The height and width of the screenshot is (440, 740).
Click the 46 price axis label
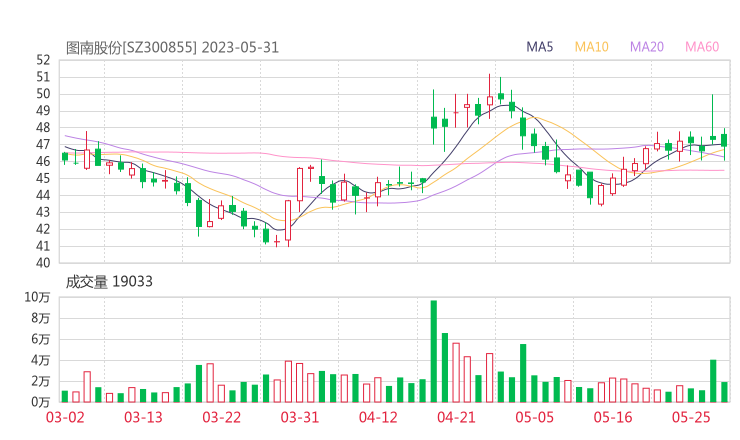pyautogui.click(x=43, y=161)
